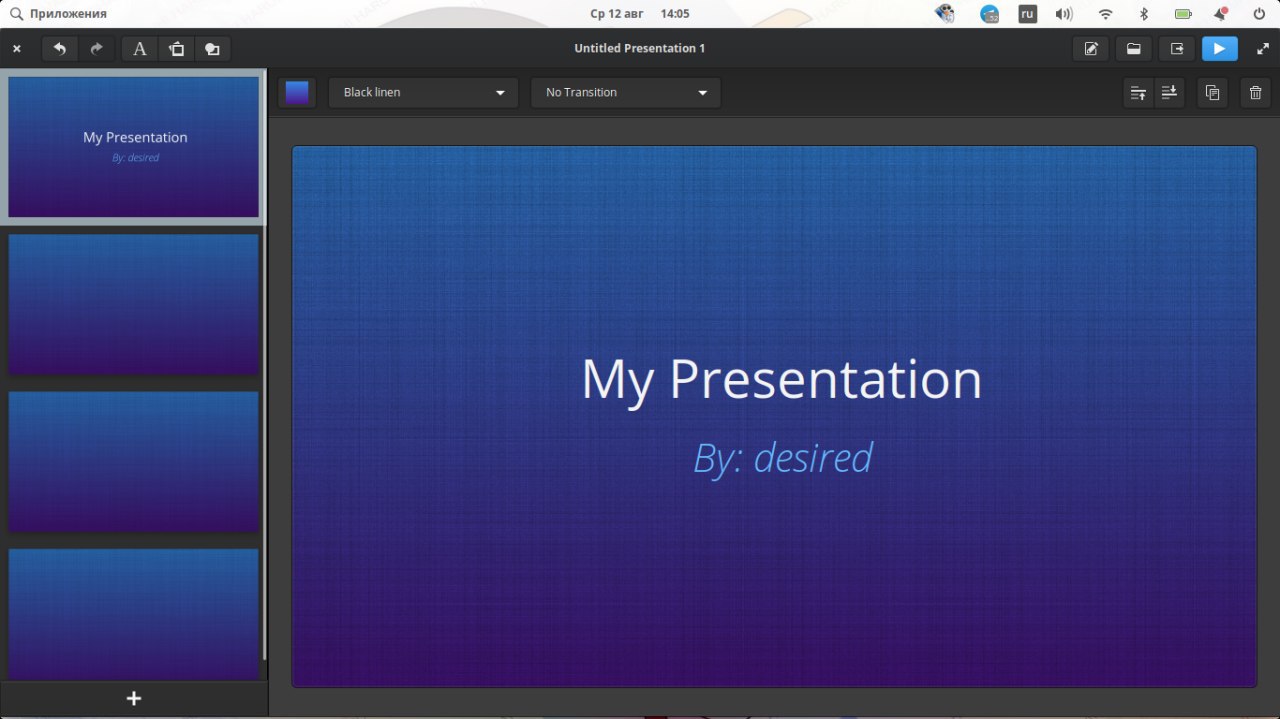Export the presentation using export icon

pos(1176,48)
